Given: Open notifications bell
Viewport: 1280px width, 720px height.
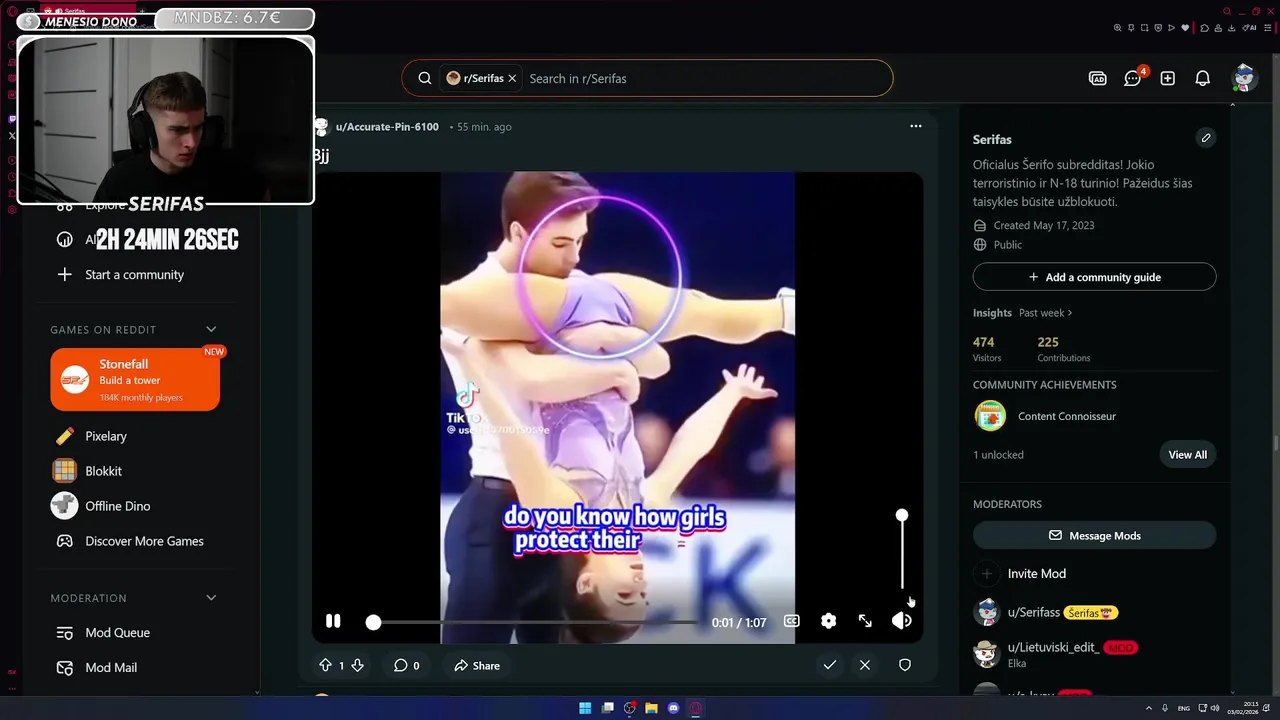Looking at the screenshot, I should (1203, 78).
